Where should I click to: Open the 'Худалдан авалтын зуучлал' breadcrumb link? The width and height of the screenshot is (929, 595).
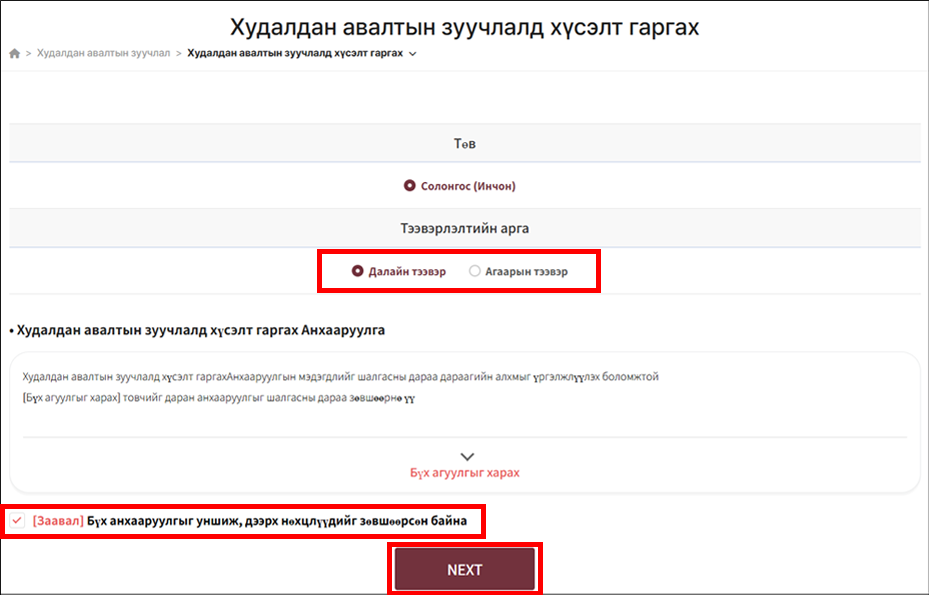coord(103,53)
